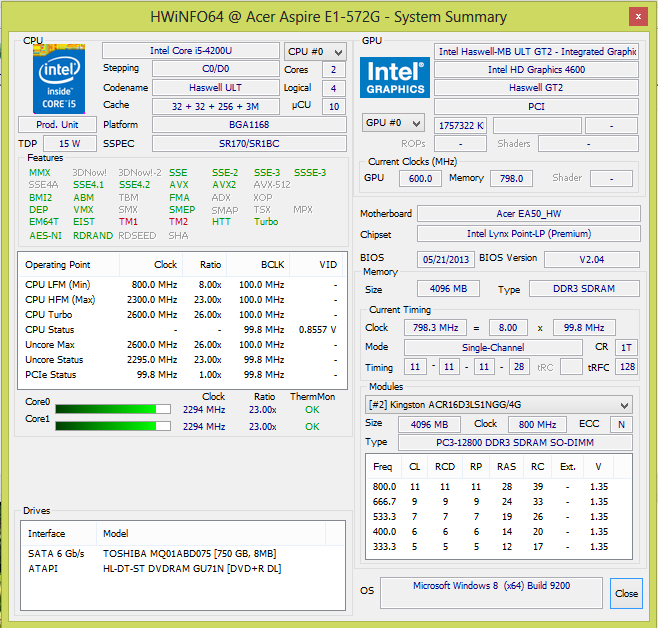This screenshot has width=658, height=628.
Task: Click the memory Type DDR3 SDRAM field
Action: [x=584, y=289]
